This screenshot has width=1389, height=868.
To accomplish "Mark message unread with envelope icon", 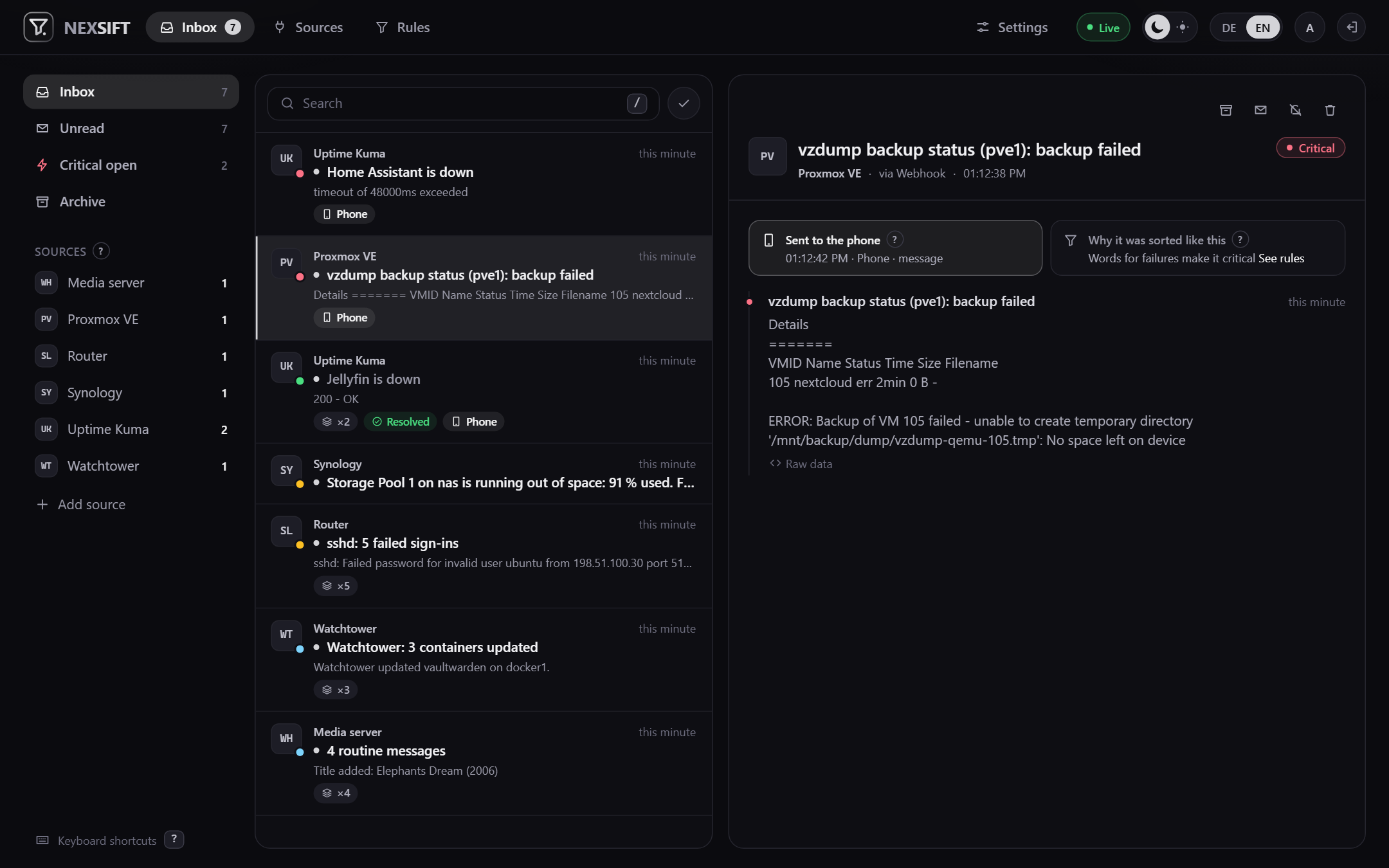I will coord(1260,110).
